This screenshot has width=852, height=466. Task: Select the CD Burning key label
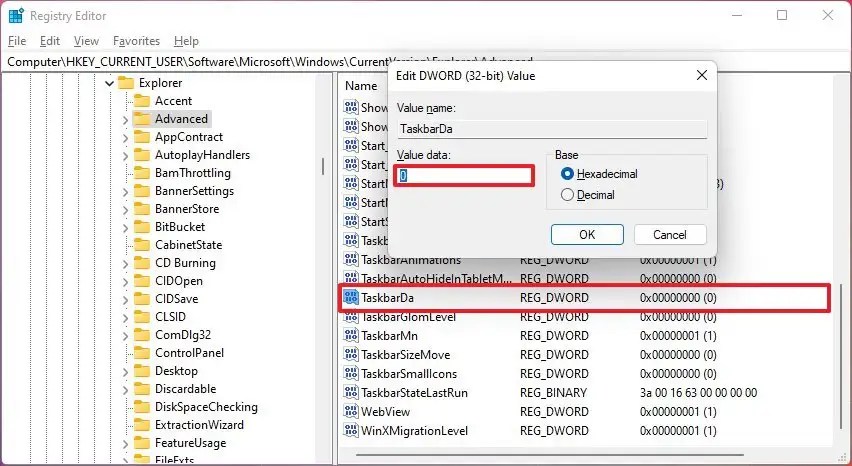coord(185,263)
